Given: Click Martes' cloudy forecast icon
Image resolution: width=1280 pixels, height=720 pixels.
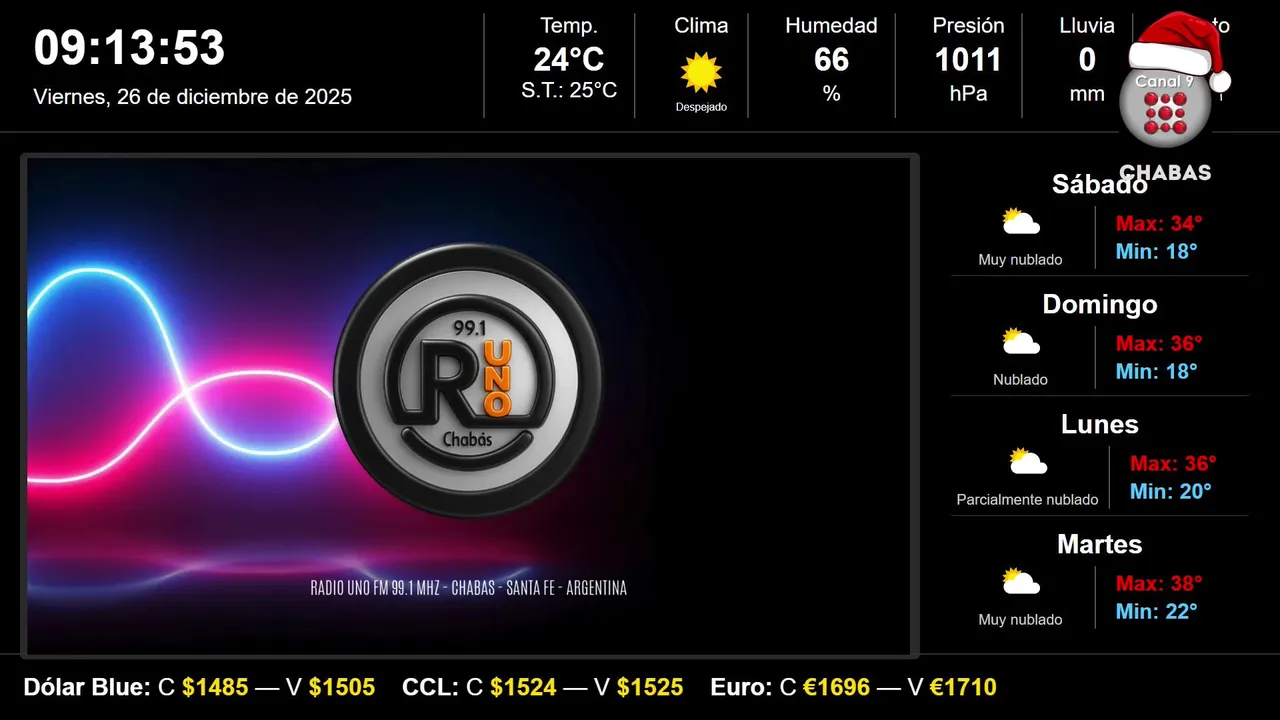Looking at the screenshot, I should pyautogui.click(x=1021, y=581).
